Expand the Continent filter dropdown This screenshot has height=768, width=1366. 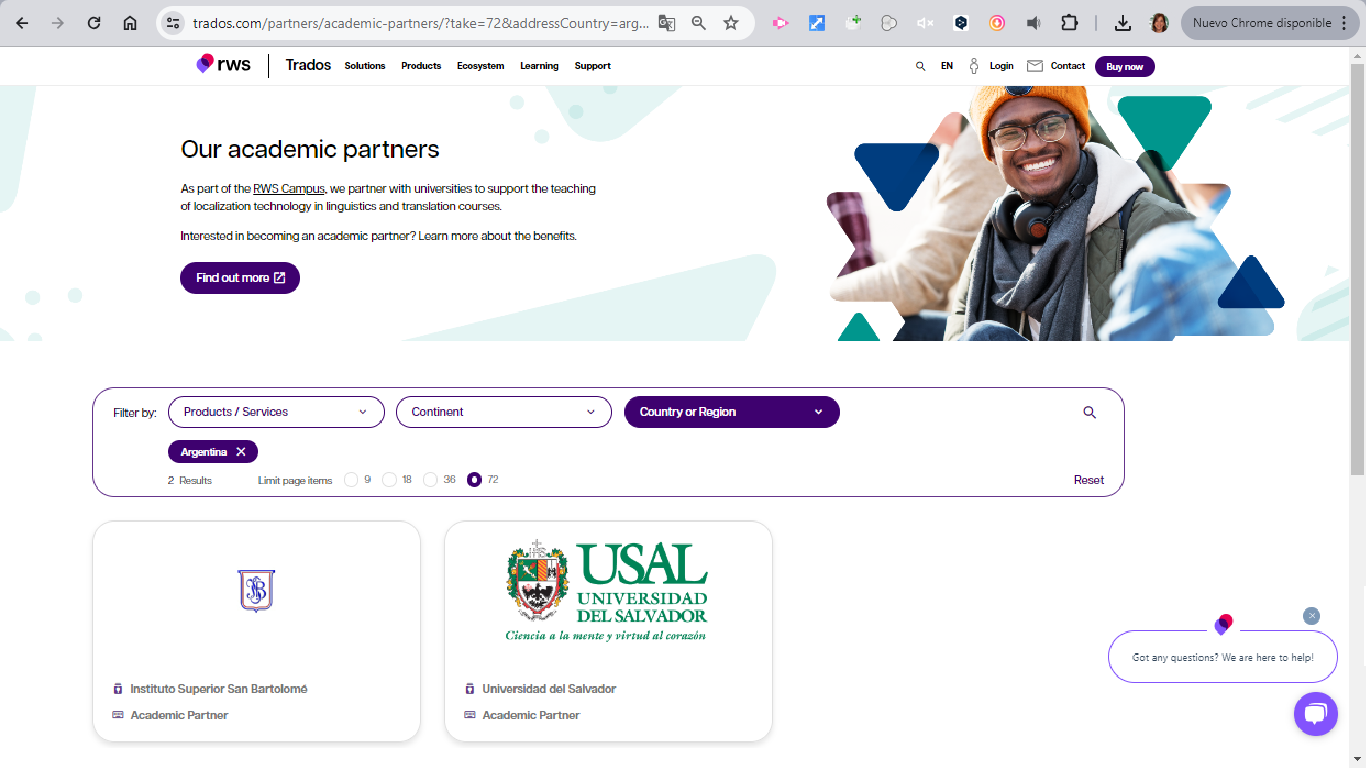[x=504, y=412]
